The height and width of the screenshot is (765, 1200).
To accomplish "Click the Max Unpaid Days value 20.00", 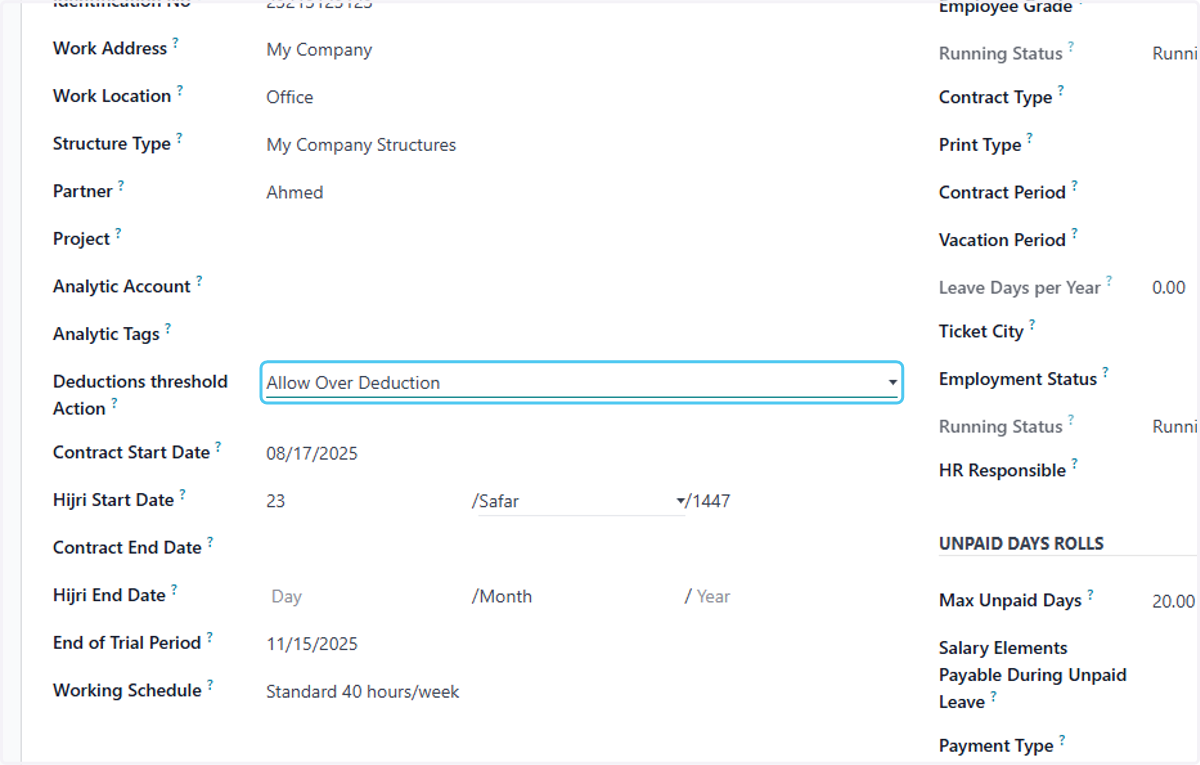I will point(1173,601).
